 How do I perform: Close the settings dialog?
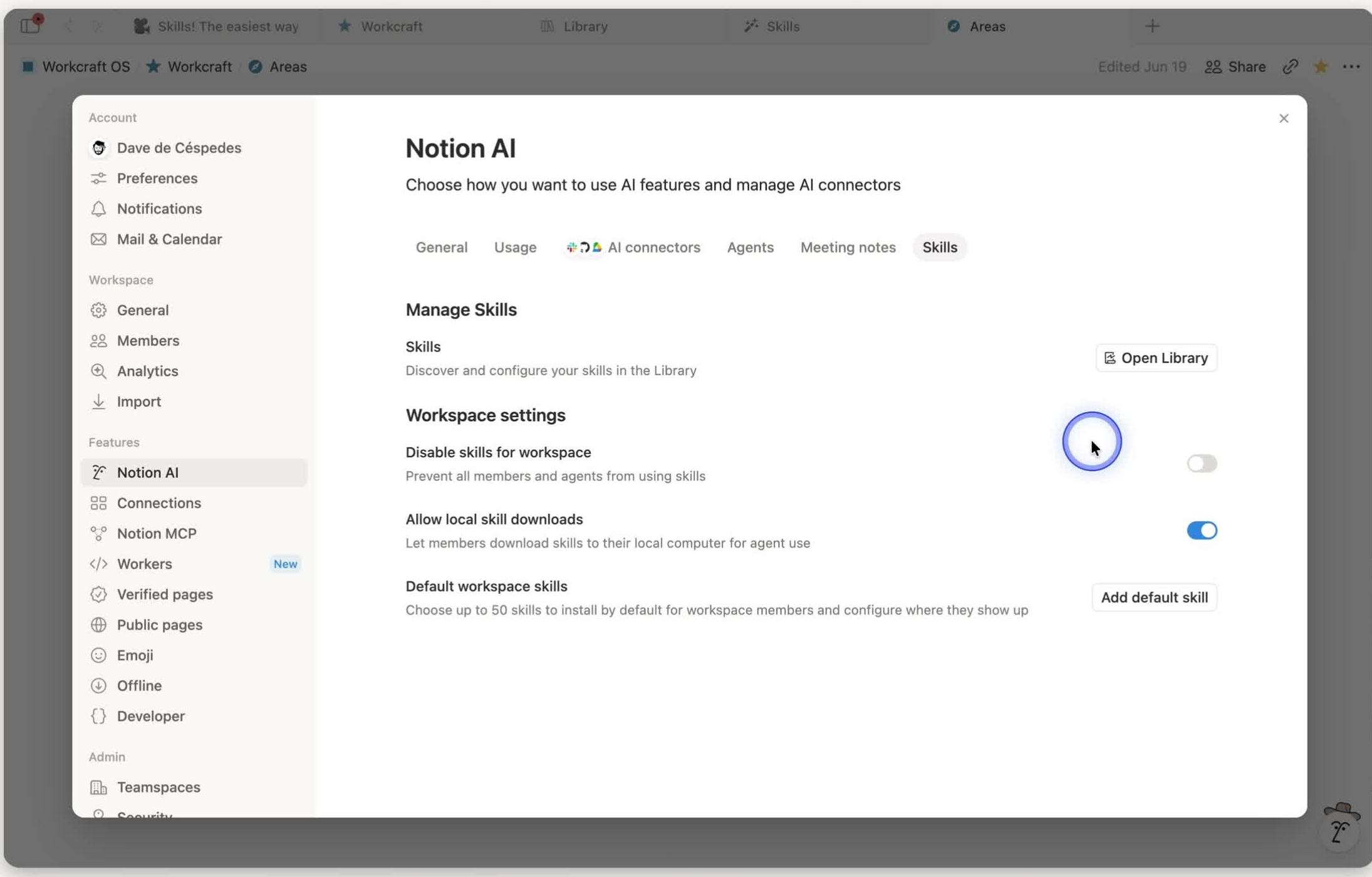[x=1284, y=118]
